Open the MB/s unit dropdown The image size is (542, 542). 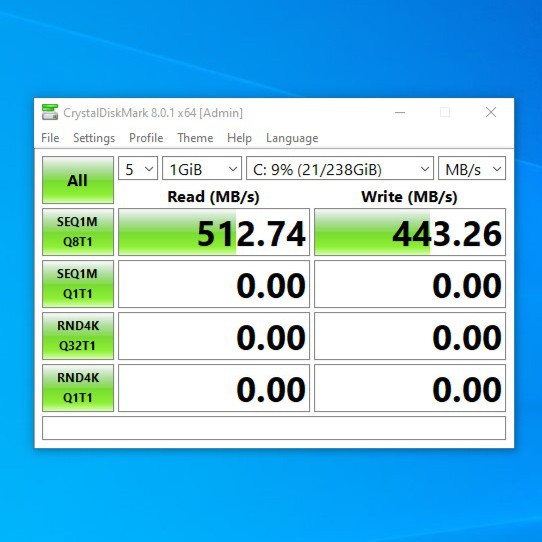472,168
